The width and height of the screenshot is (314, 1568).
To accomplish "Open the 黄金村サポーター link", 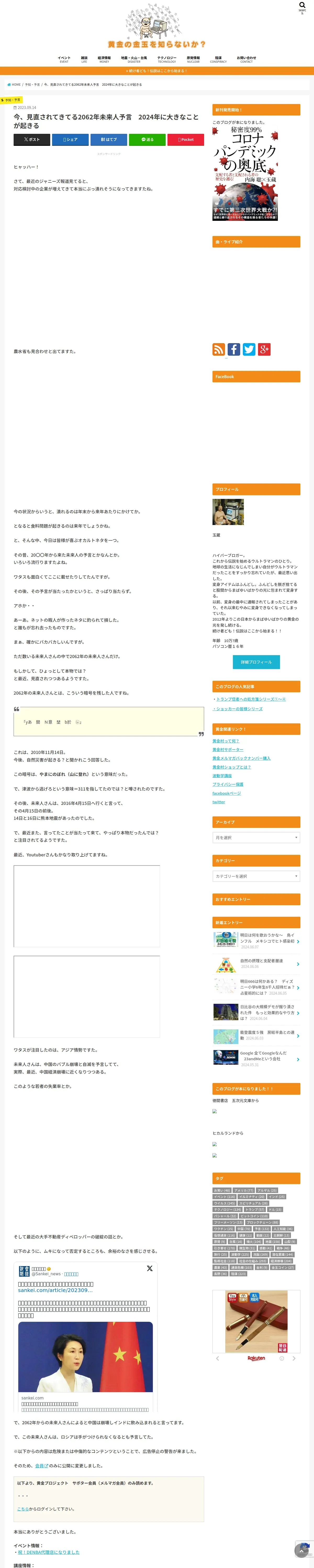I will click(228, 750).
